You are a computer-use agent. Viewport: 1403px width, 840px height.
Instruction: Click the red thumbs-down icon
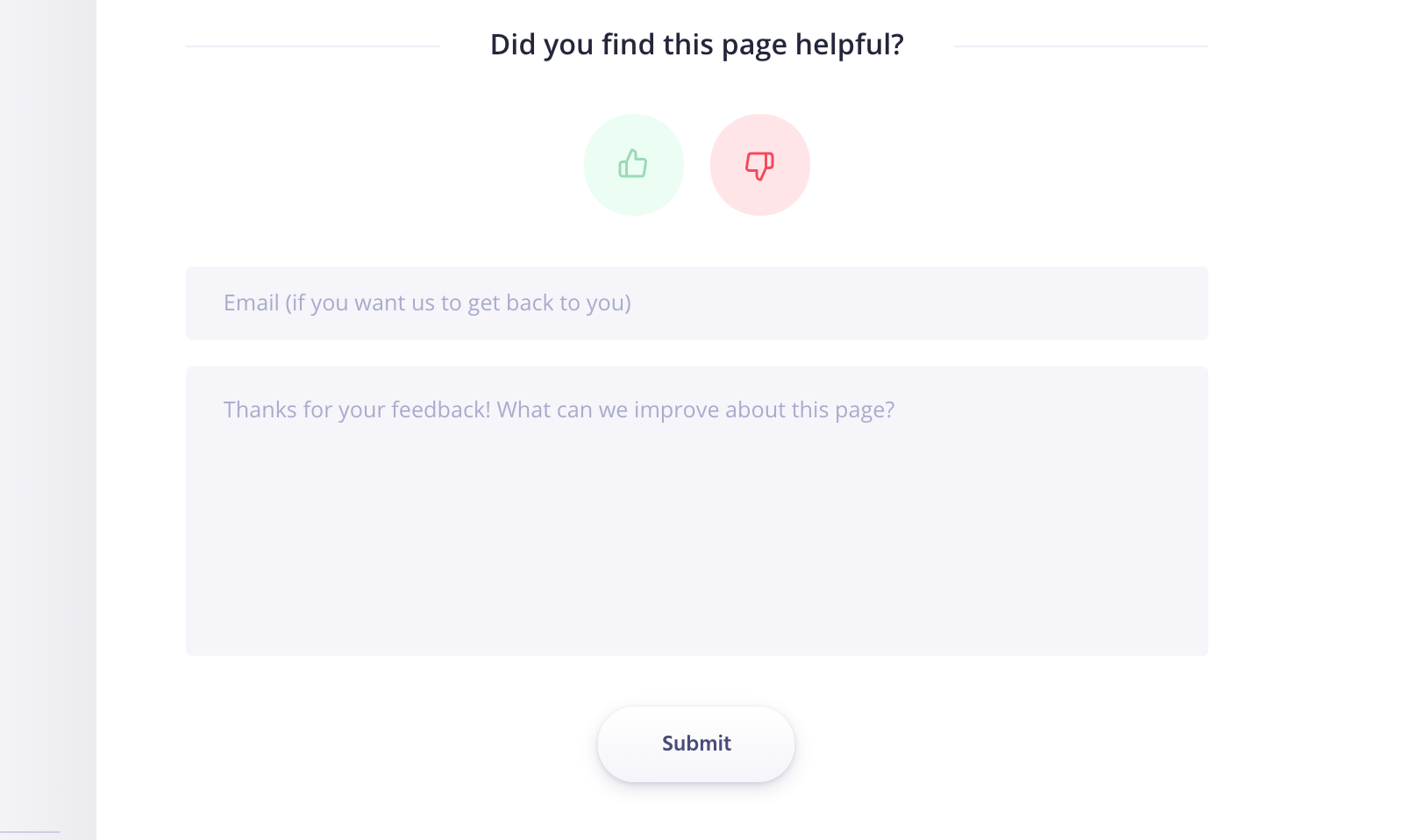tap(759, 165)
